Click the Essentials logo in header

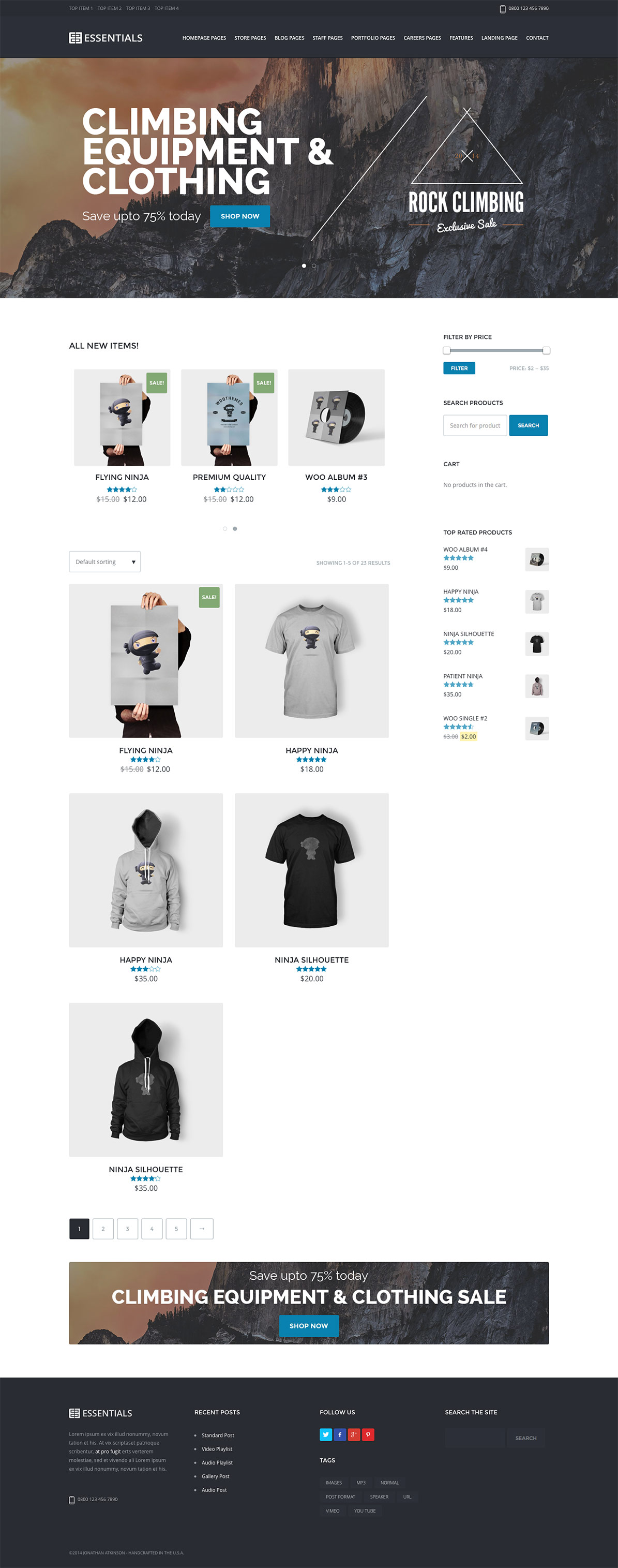[x=106, y=38]
